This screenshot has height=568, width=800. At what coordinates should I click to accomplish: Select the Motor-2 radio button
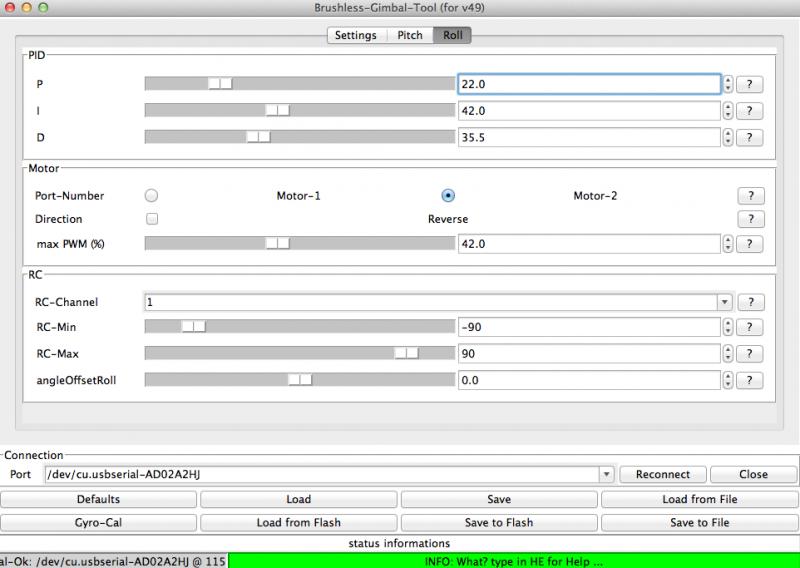(x=448, y=195)
